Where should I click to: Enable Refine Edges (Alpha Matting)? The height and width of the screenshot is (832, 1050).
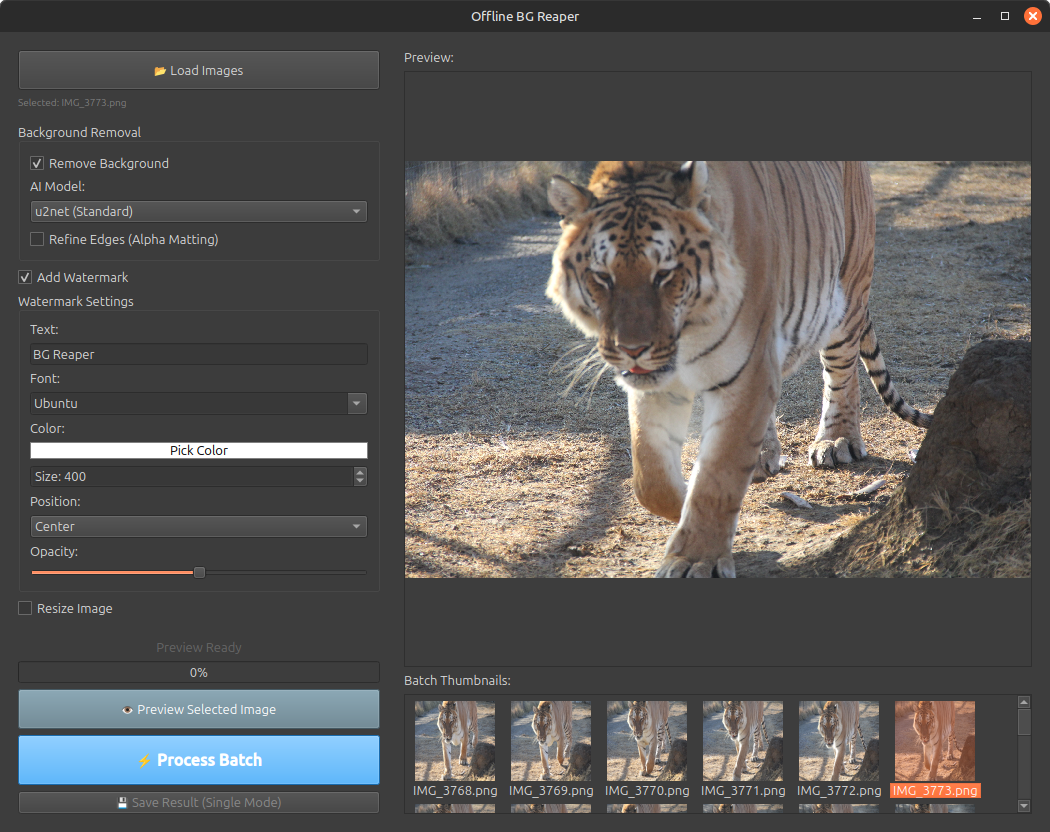(37, 239)
